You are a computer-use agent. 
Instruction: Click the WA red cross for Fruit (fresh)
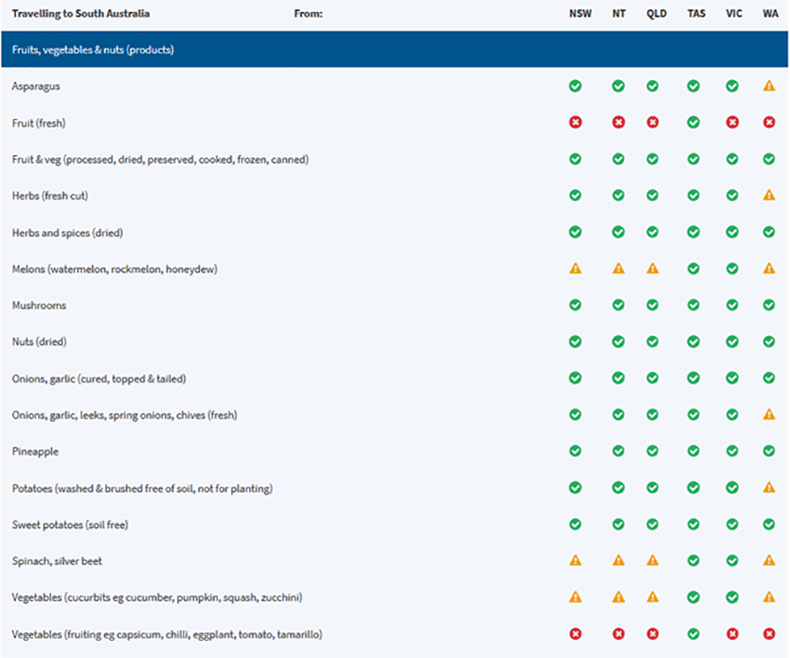(769, 122)
